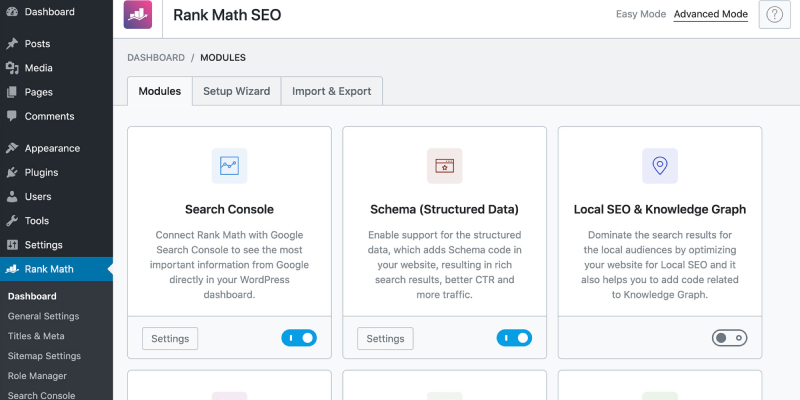Viewport: 800px width, 400px height.
Task: Open Schema module Settings button
Action: click(385, 338)
